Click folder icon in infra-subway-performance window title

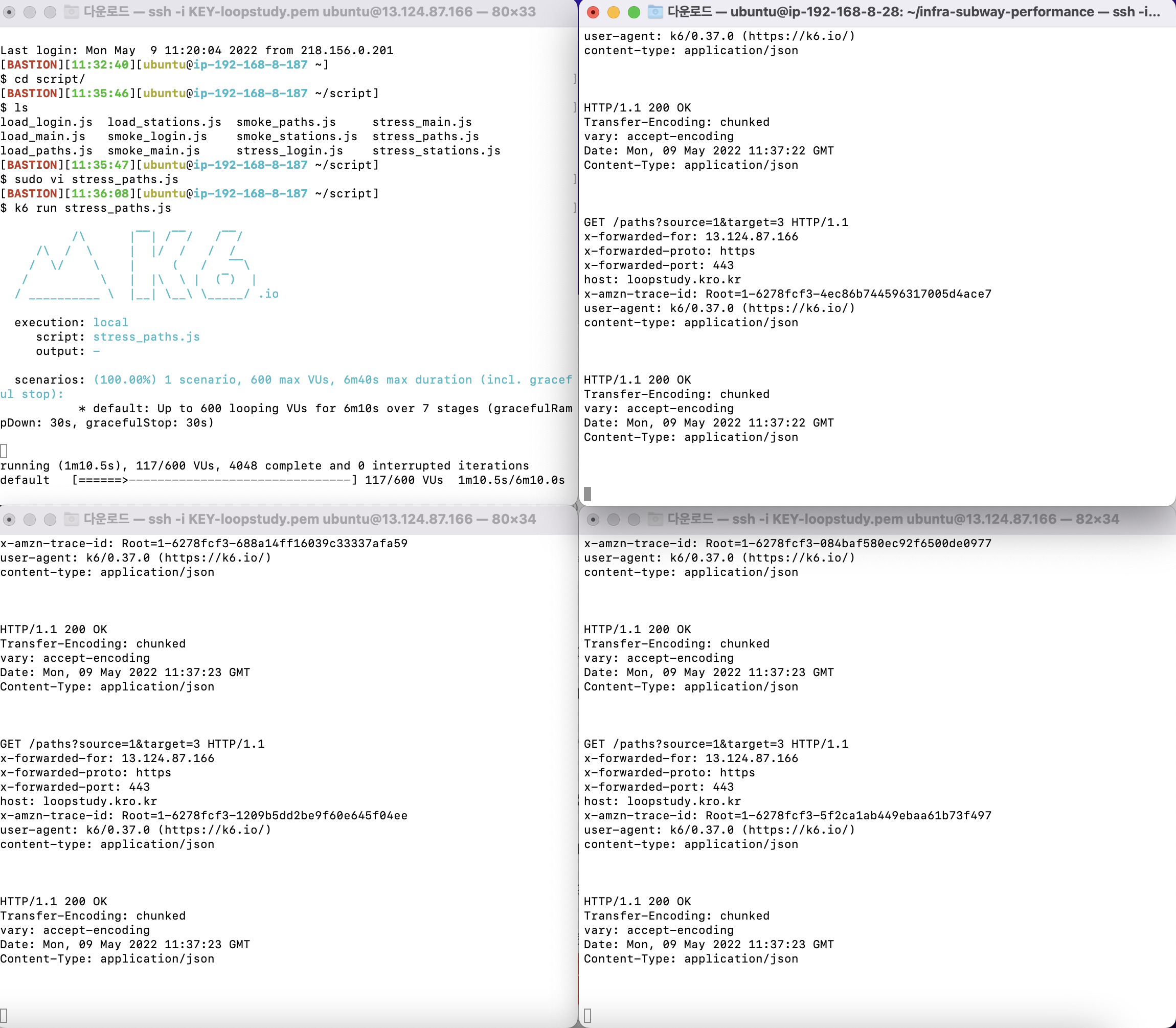click(x=655, y=11)
